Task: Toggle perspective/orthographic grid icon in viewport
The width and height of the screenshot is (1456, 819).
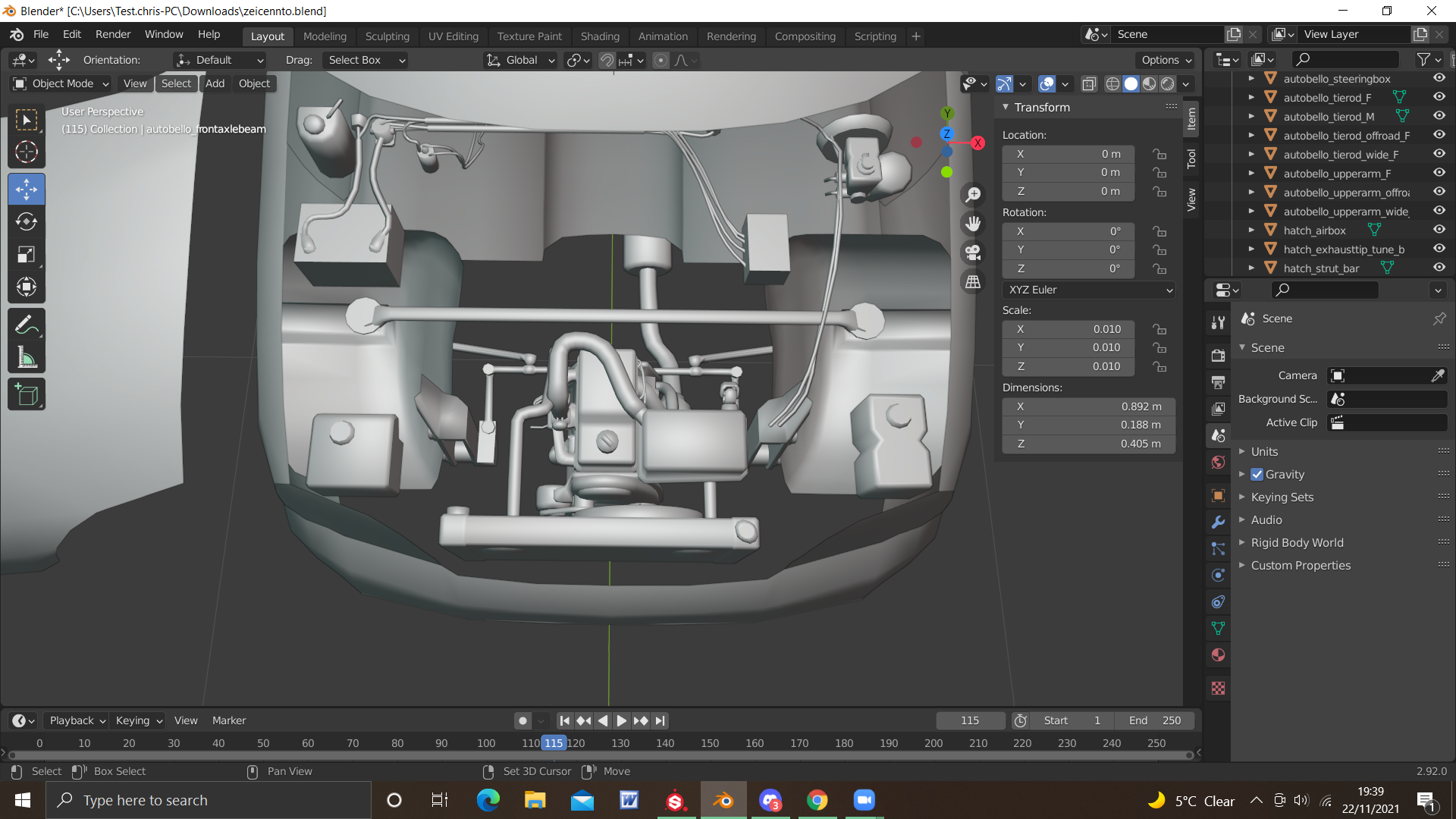Action: click(973, 282)
